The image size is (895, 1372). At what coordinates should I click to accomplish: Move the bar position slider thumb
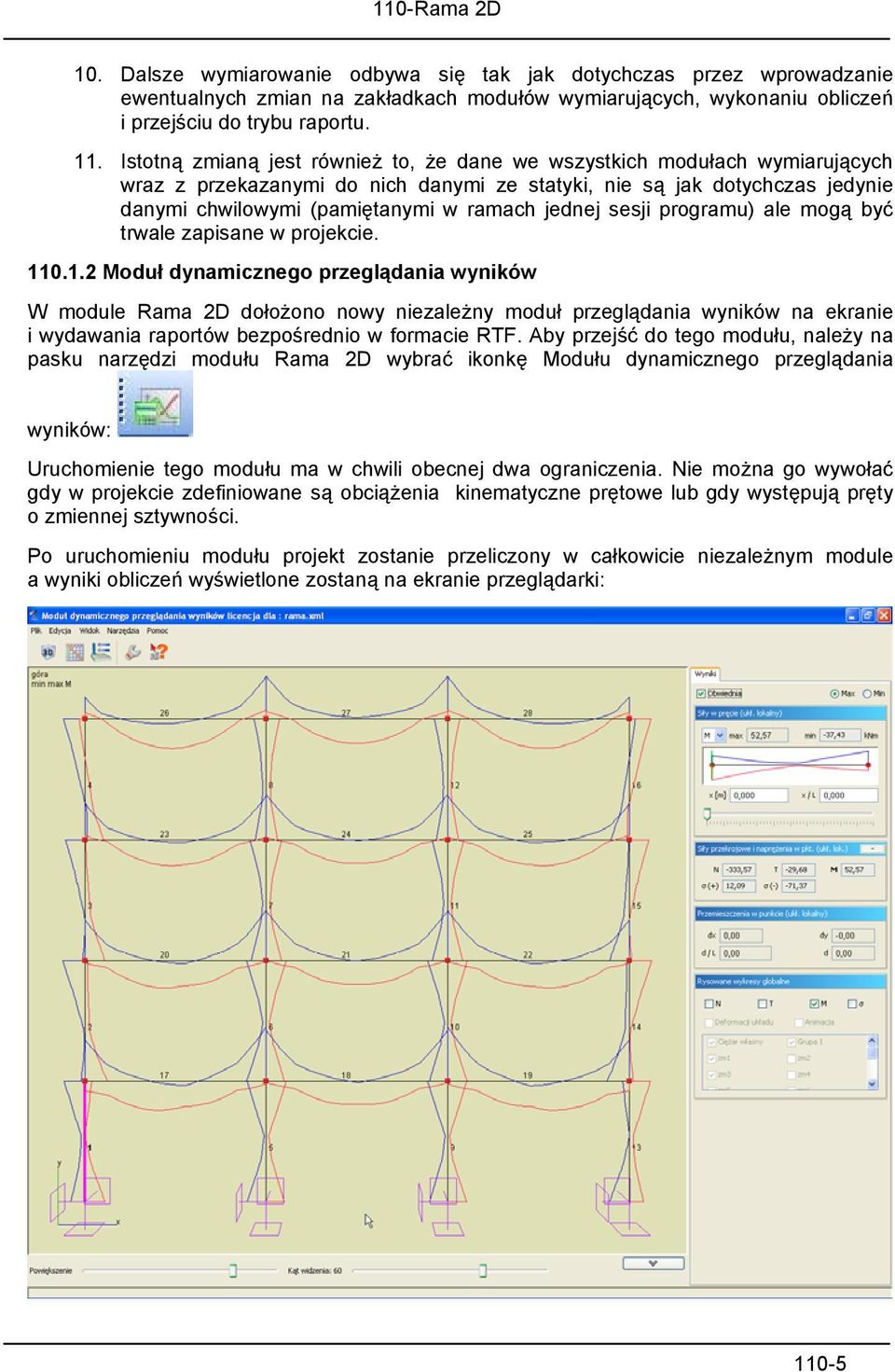tap(708, 813)
